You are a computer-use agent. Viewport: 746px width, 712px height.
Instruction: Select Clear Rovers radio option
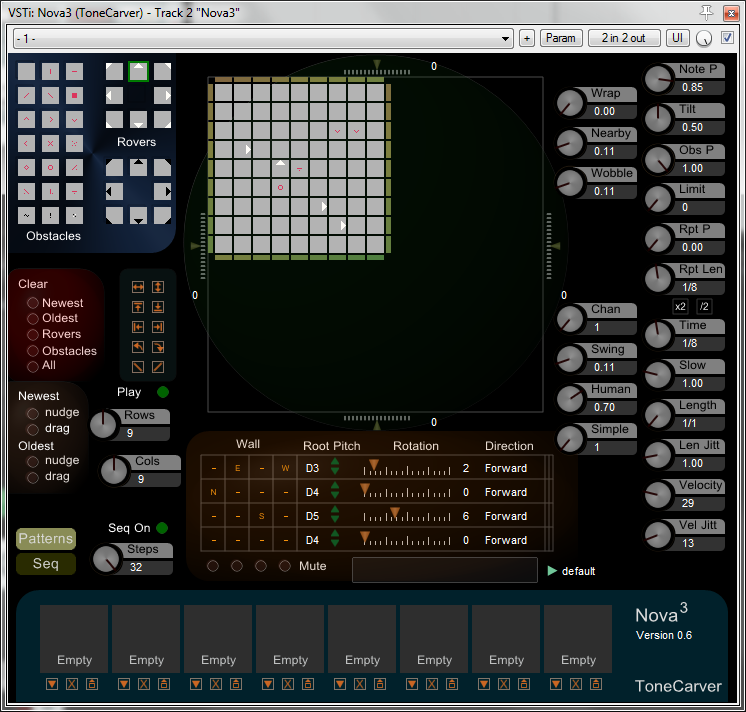tap(33, 334)
